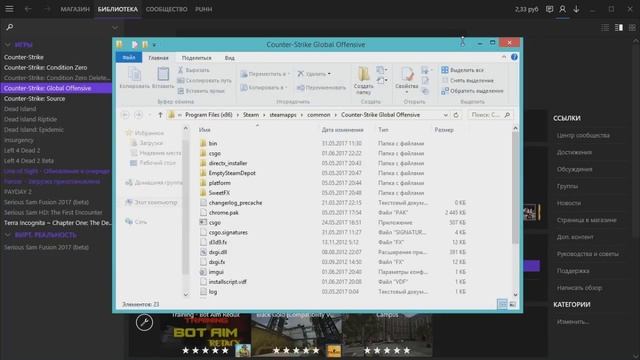
Task: Click the library search magnifier icon
Action: pyautogui.click(x=10, y=27)
